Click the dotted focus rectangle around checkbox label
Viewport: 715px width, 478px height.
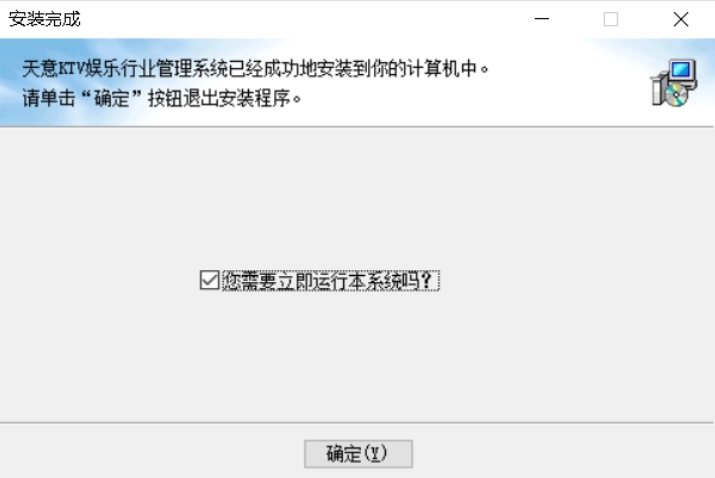tap(331, 281)
